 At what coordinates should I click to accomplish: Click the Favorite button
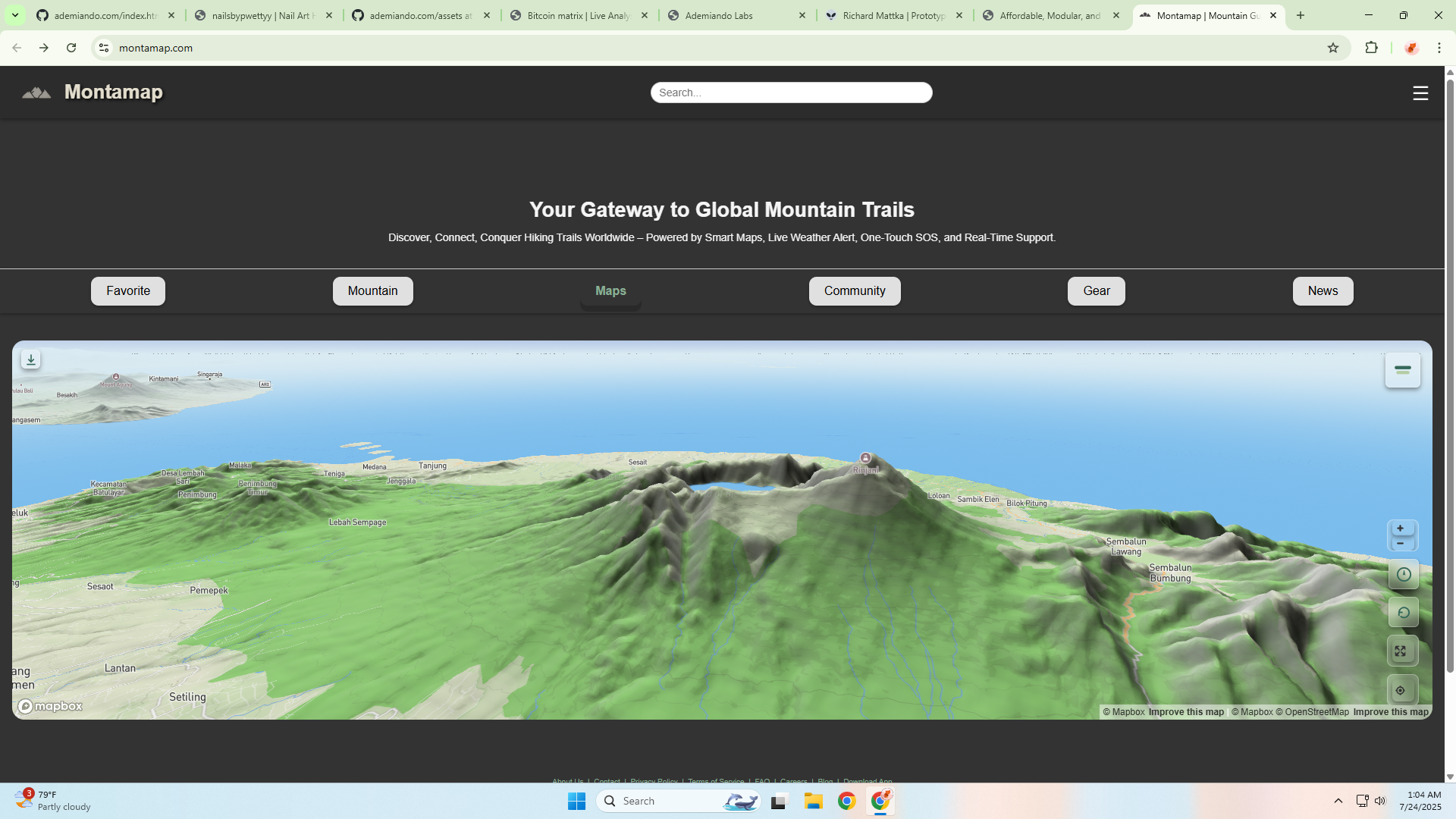(128, 291)
